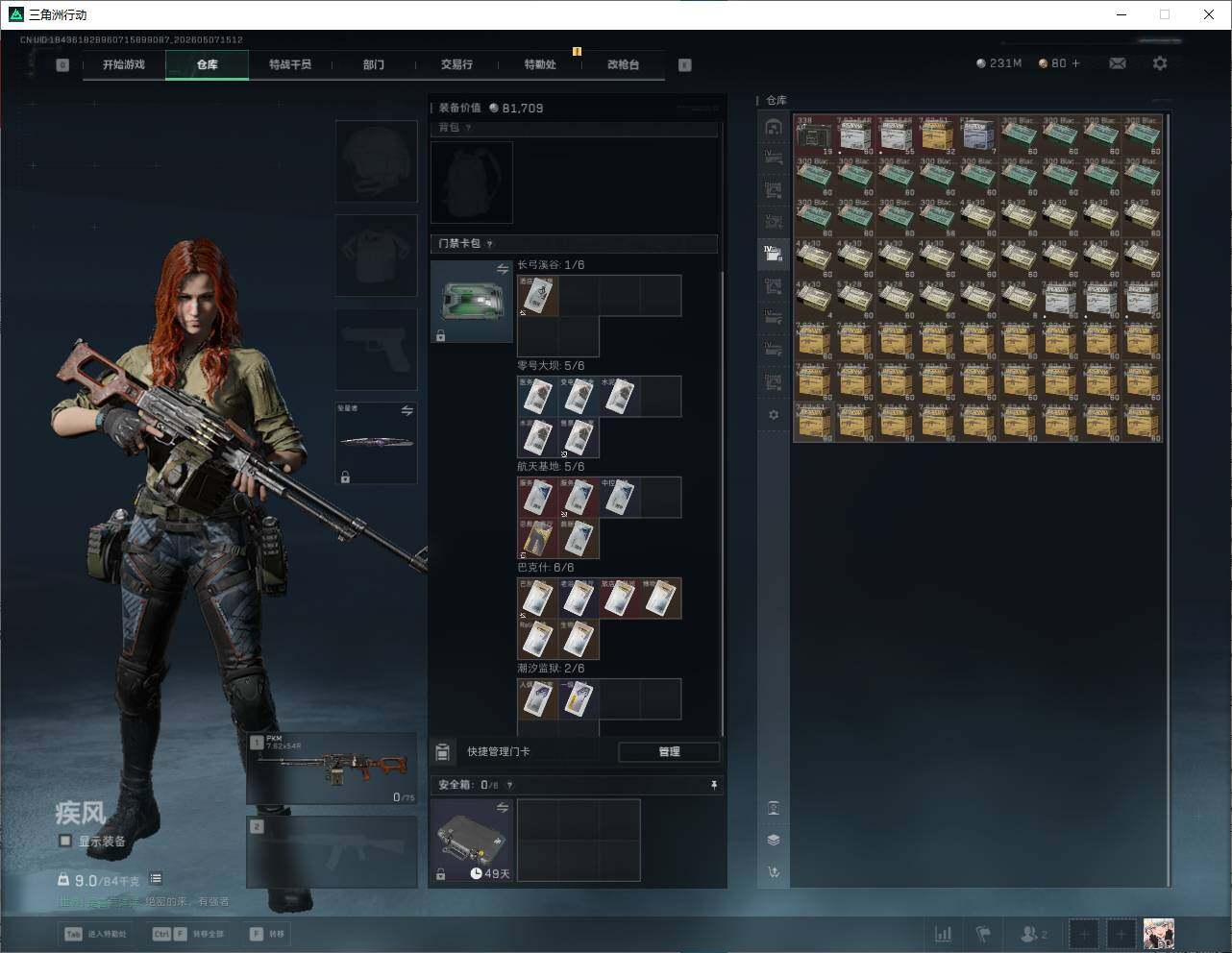1232x953 pixels.
Task: Select the melee knife equipment slot
Action: [x=377, y=443]
